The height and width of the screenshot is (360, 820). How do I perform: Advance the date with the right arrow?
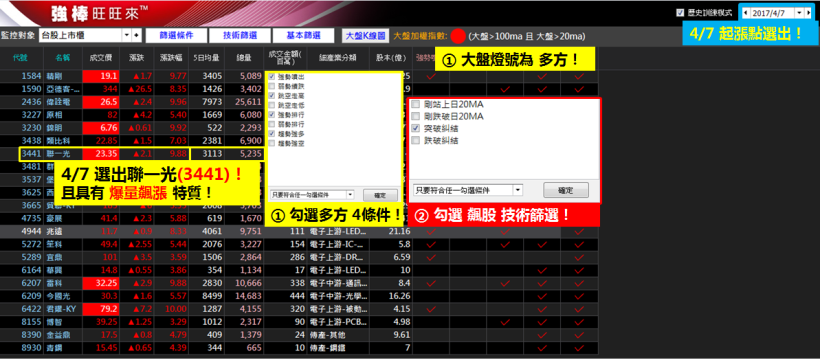pyautogui.click(x=808, y=13)
